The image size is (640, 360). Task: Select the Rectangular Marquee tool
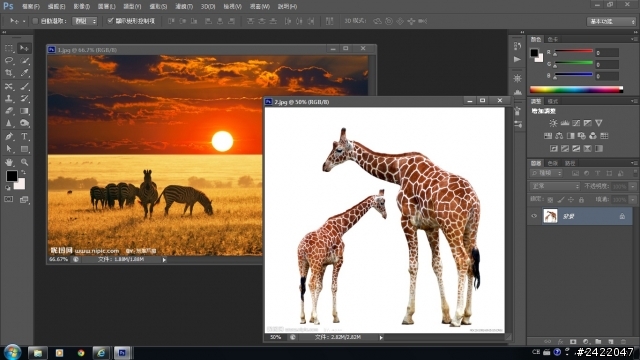coord(9,49)
